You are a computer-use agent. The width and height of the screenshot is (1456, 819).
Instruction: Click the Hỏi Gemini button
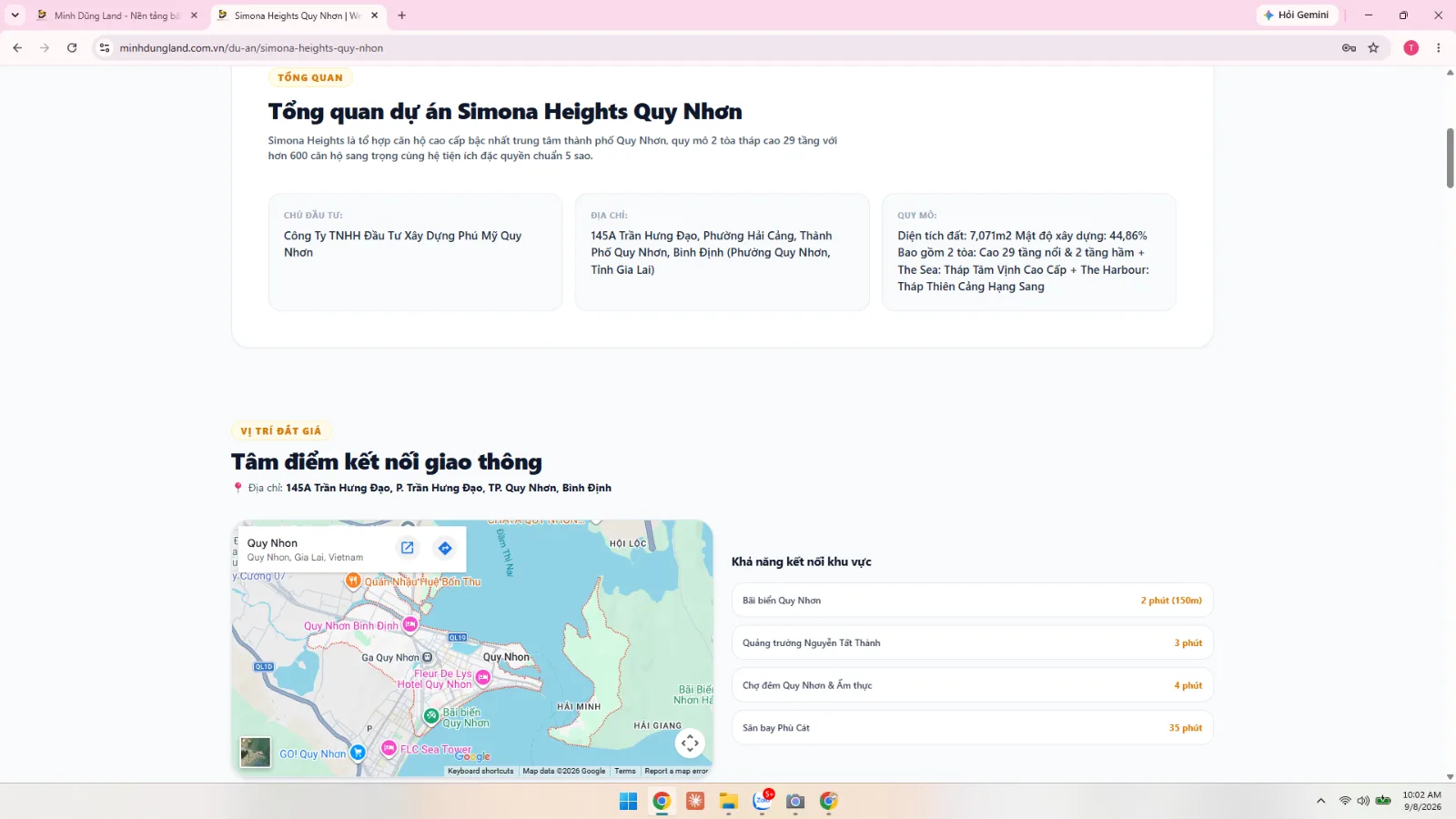pos(1296,15)
